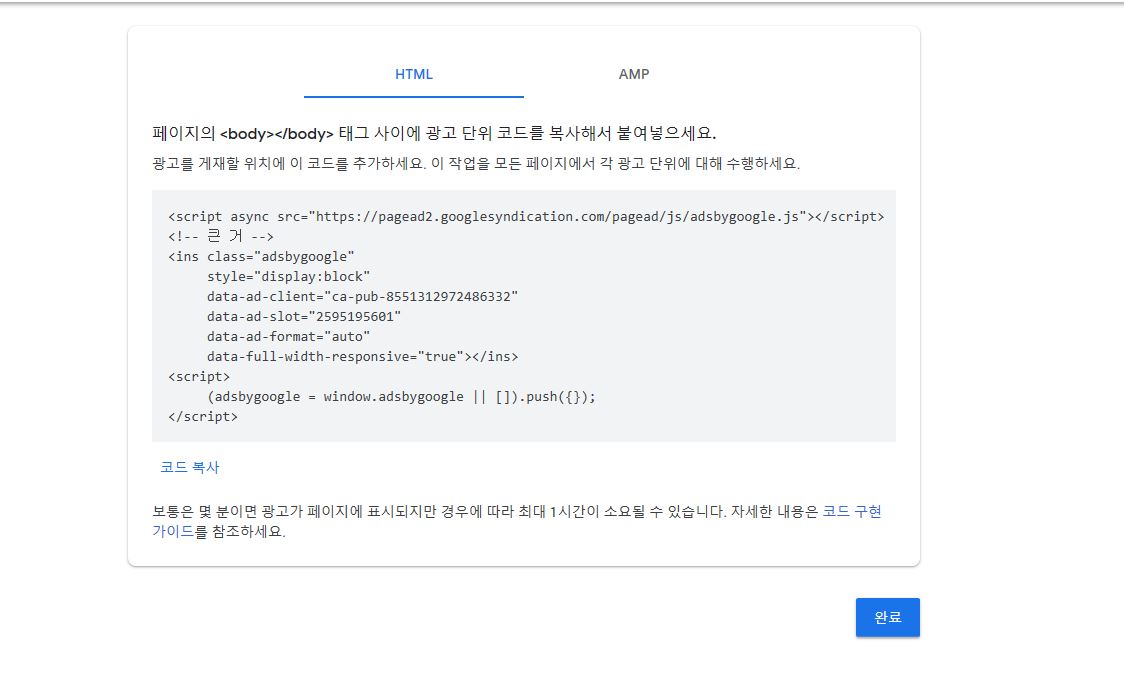Click the opening <script> tag line

click(x=199, y=377)
